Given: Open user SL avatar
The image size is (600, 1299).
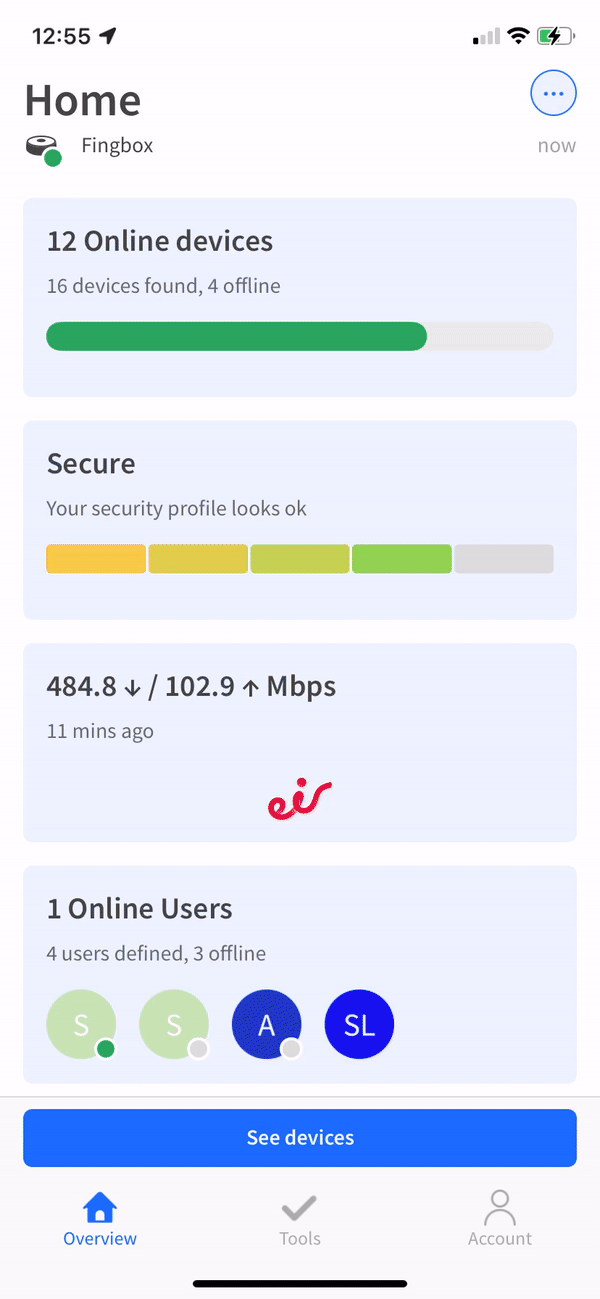Looking at the screenshot, I should point(359,1024).
